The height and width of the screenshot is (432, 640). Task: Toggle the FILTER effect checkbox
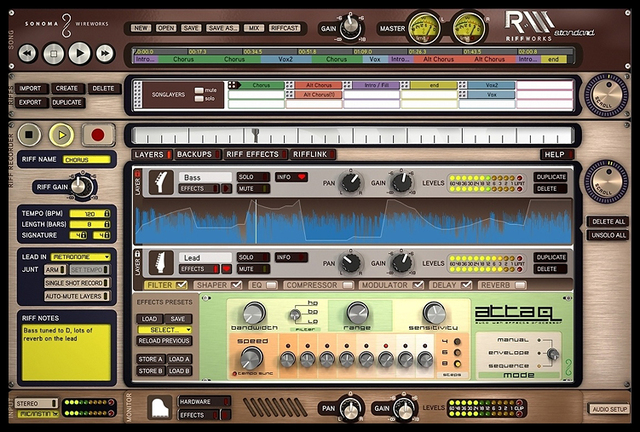pyautogui.click(x=181, y=285)
